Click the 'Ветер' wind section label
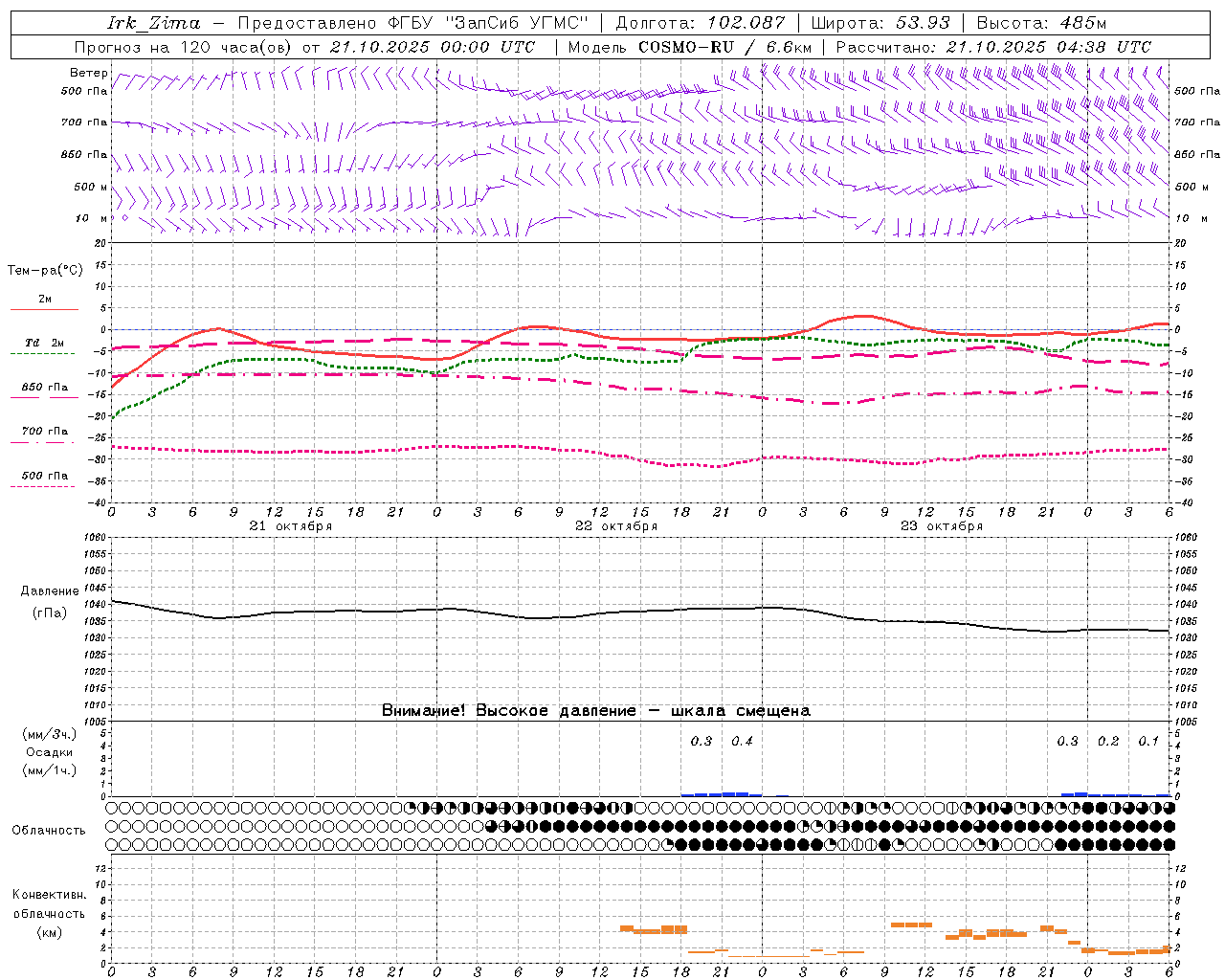This screenshot has height=980, width=1225. (x=89, y=73)
